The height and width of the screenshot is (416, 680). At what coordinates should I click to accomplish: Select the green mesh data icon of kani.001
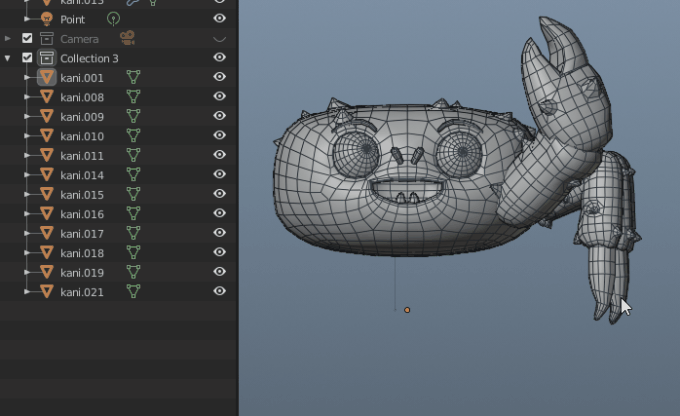point(134,77)
